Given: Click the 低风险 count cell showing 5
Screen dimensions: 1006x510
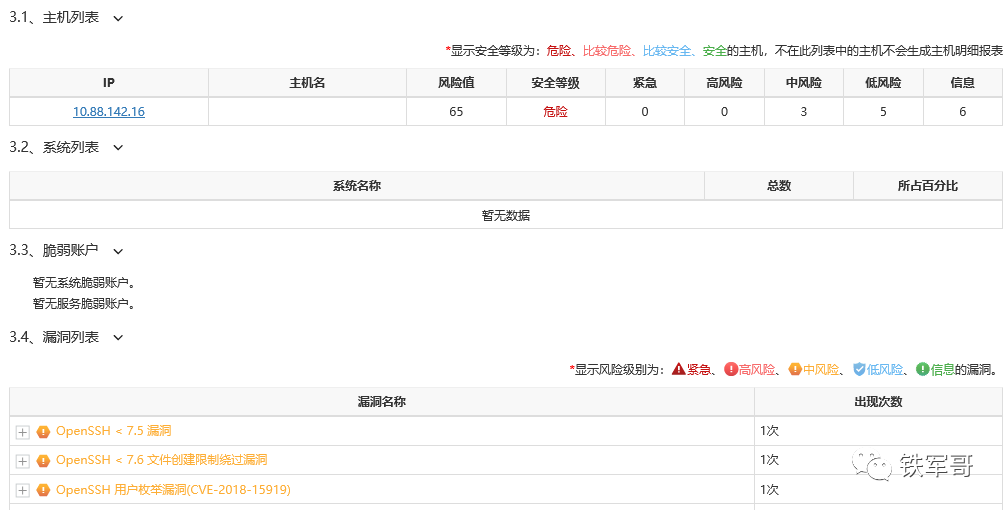Looking at the screenshot, I should (x=883, y=112).
